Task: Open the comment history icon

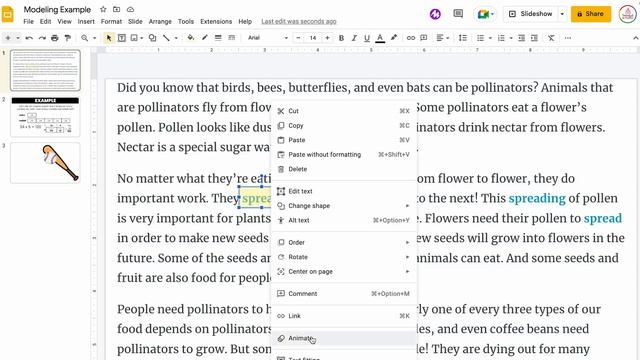Action: click(x=458, y=14)
